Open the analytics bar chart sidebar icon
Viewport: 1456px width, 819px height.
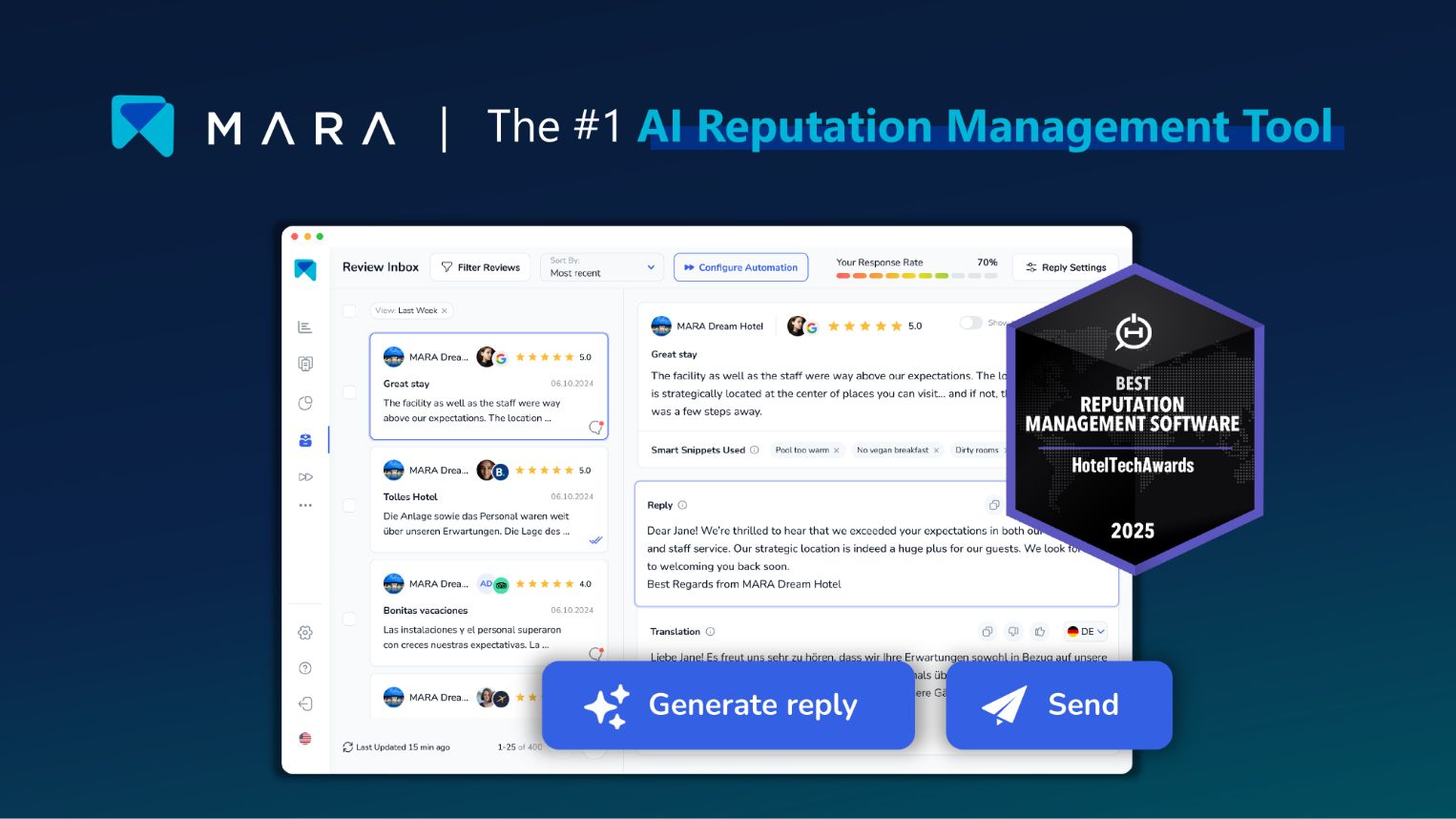[x=305, y=327]
